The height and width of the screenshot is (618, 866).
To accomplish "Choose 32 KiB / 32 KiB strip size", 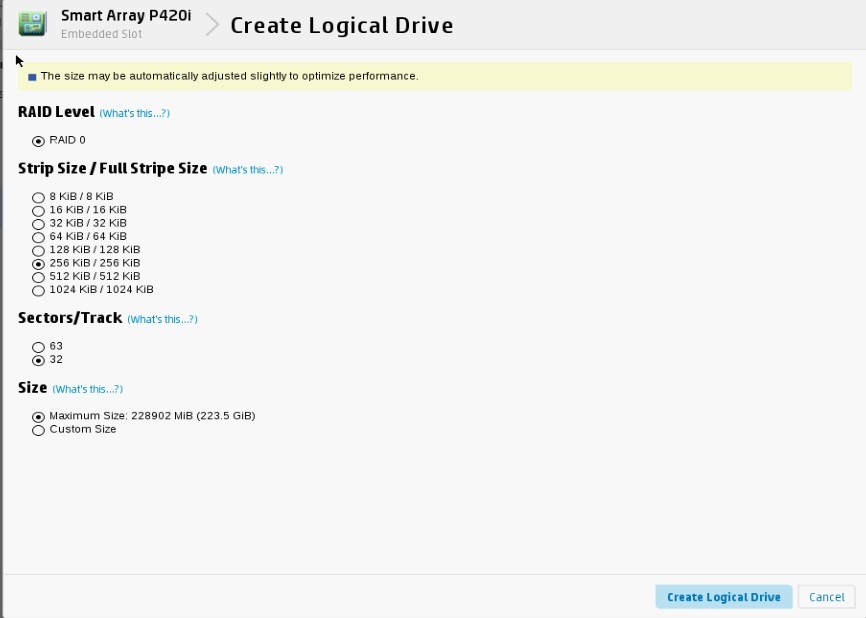I will coord(39,224).
